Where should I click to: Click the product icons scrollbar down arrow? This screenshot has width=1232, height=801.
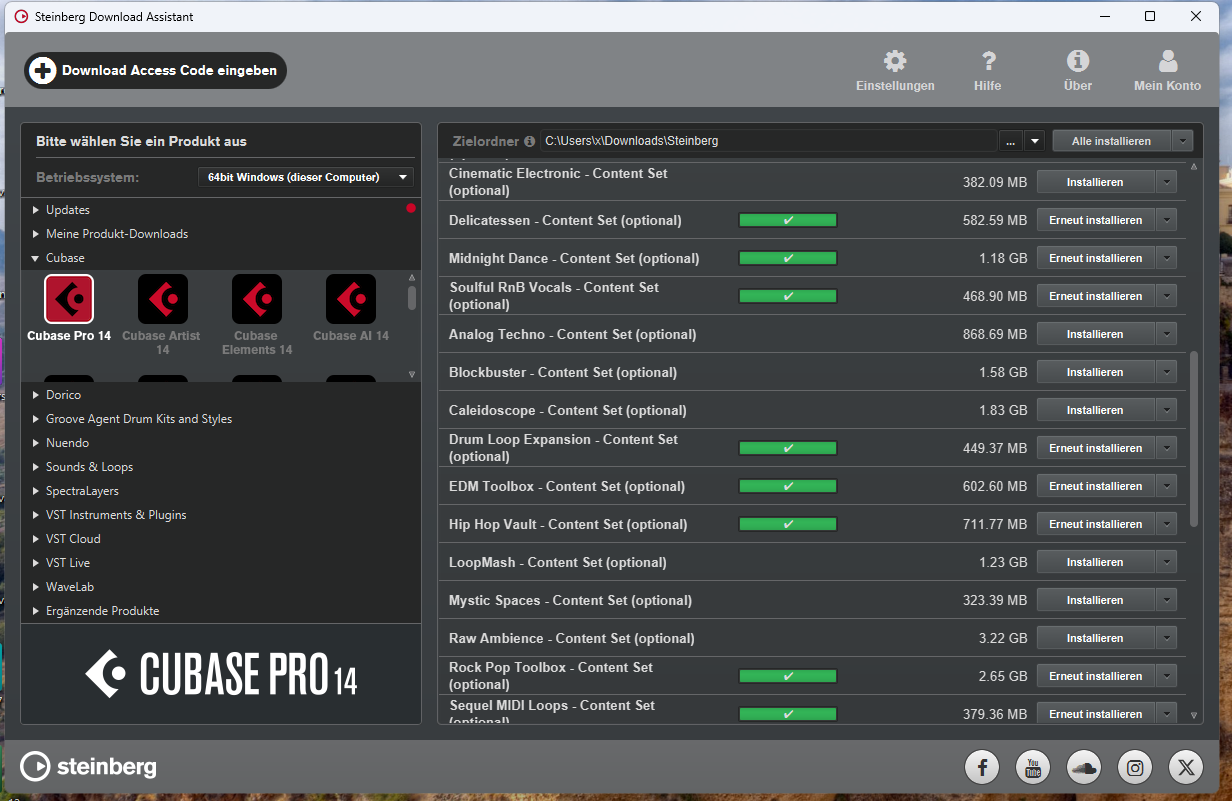pyautogui.click(x=411, y=374)
